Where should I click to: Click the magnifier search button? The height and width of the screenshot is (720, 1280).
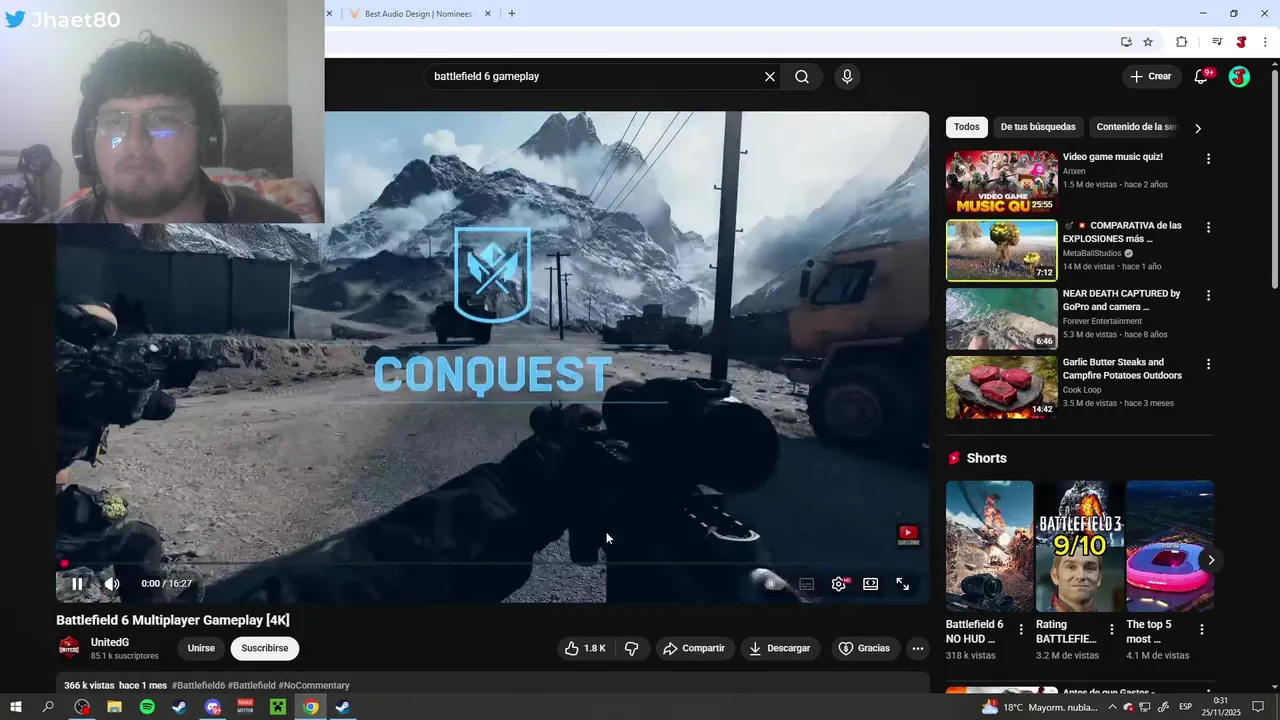802,76
